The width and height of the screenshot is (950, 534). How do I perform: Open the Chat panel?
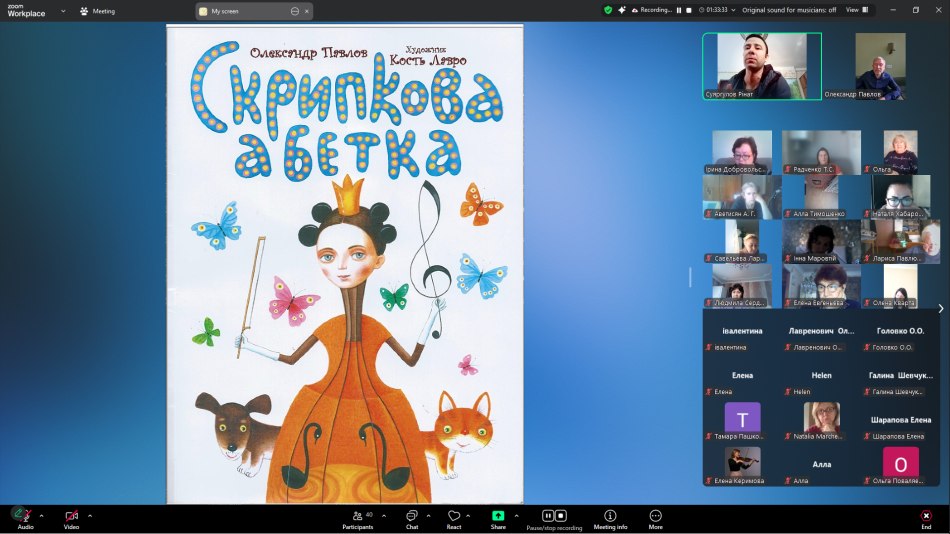(411, 516)
